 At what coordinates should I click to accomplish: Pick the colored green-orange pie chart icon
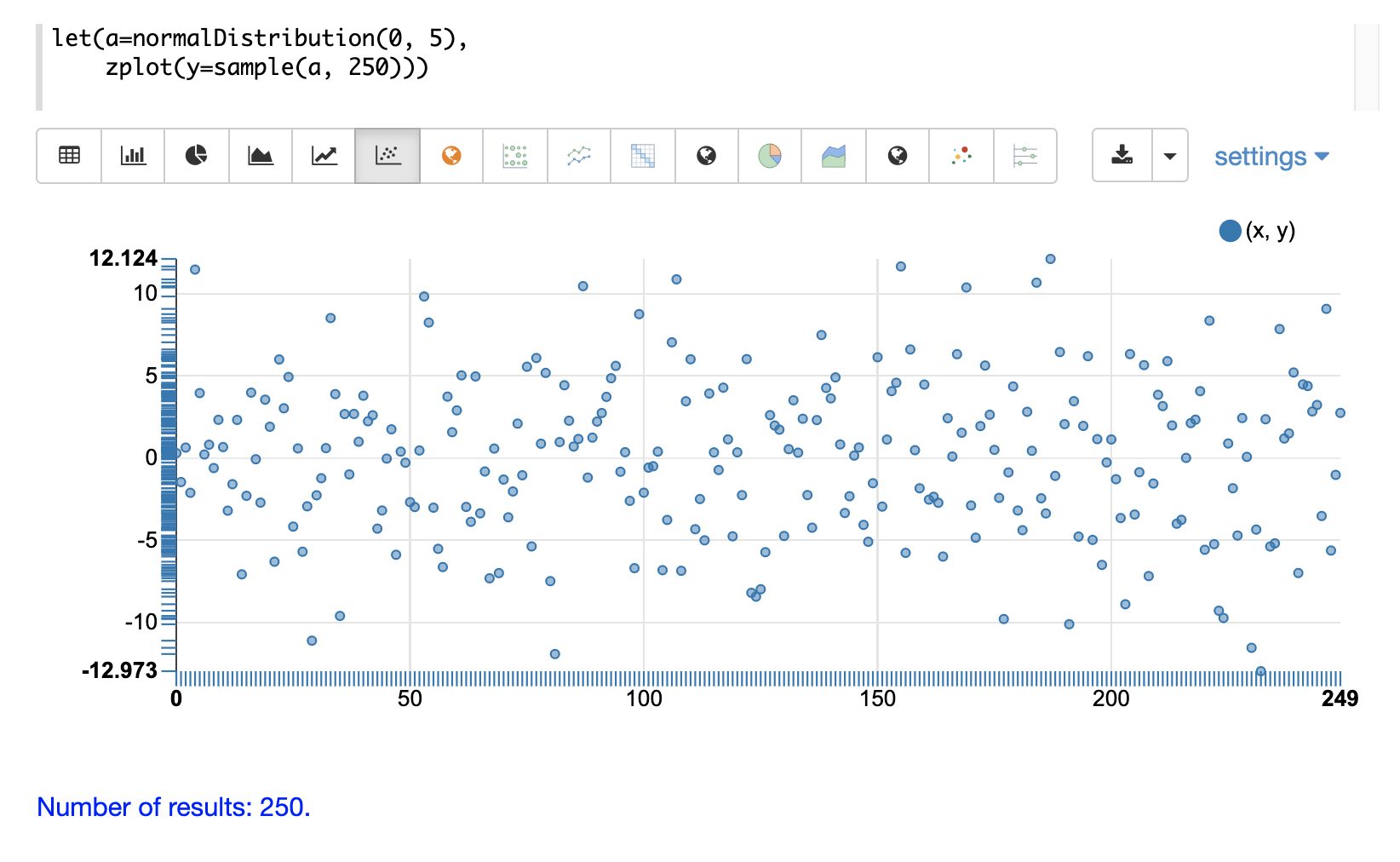point(770,156)
